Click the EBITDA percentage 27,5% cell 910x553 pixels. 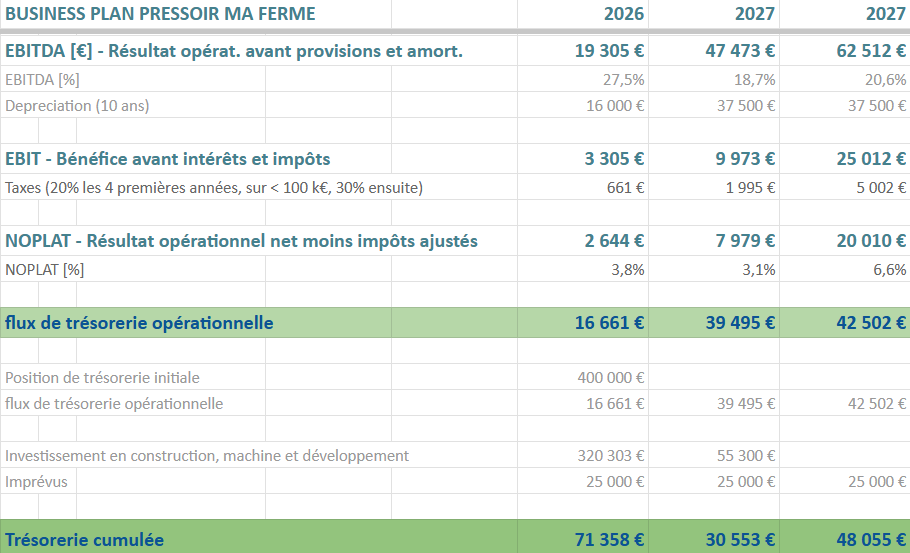click(x=624, y=79)
